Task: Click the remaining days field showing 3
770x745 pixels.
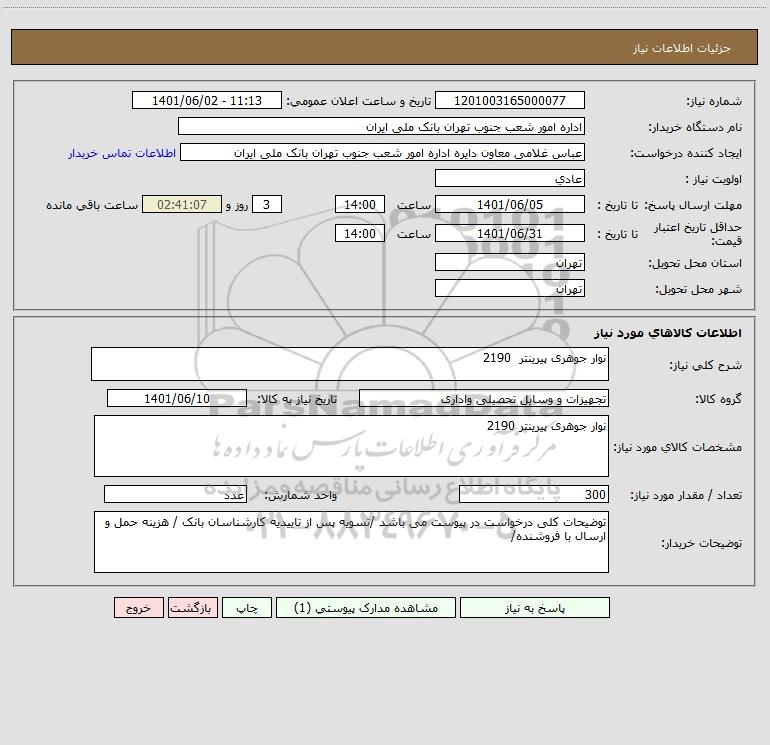Action: coord(267,204)
